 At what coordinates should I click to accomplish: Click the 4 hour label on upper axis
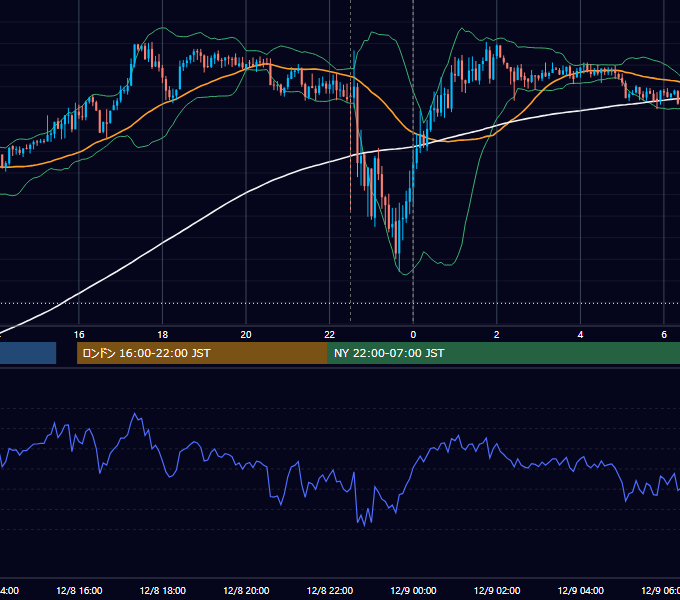point(580,335)
